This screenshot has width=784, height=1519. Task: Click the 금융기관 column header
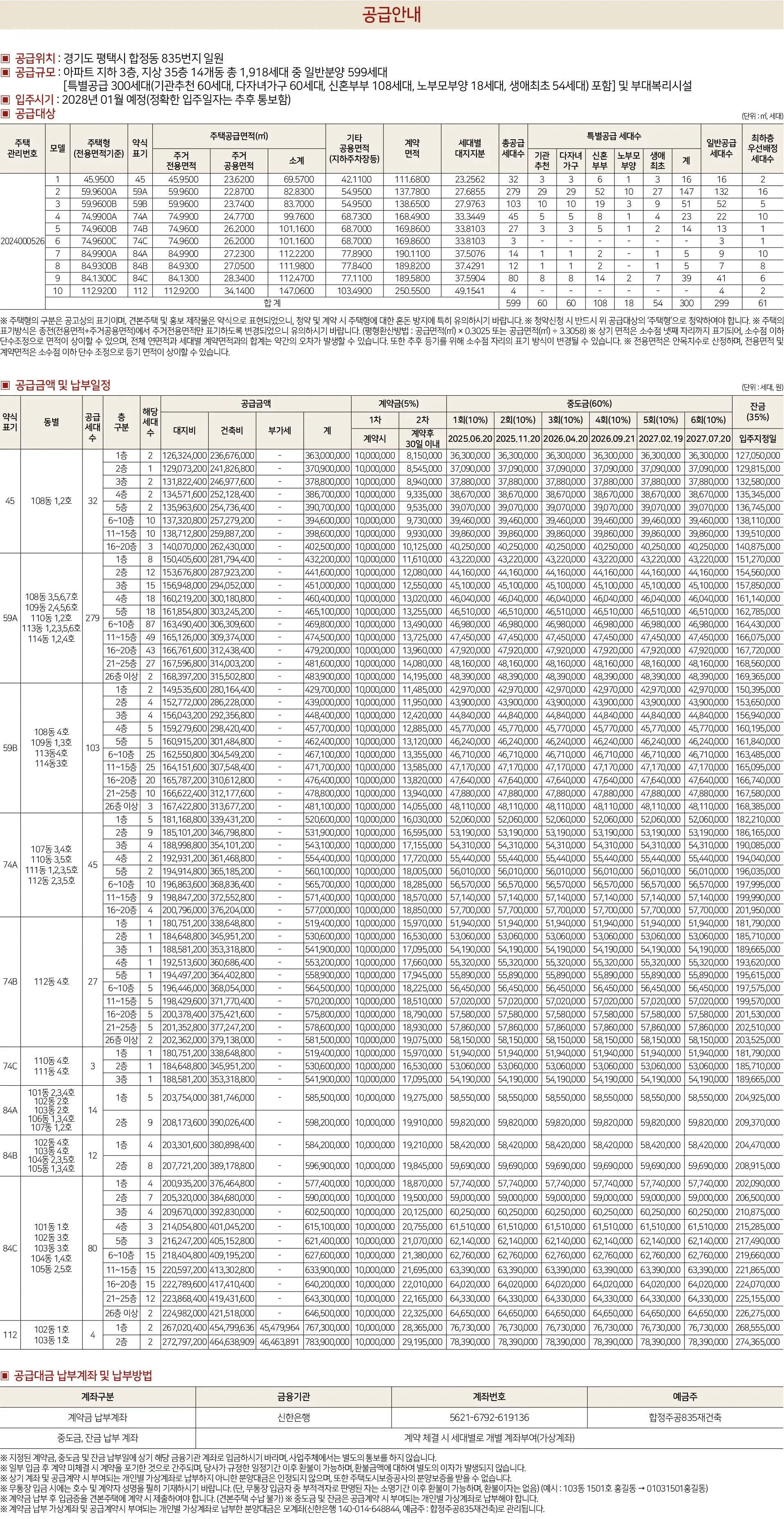[294, 1397]
